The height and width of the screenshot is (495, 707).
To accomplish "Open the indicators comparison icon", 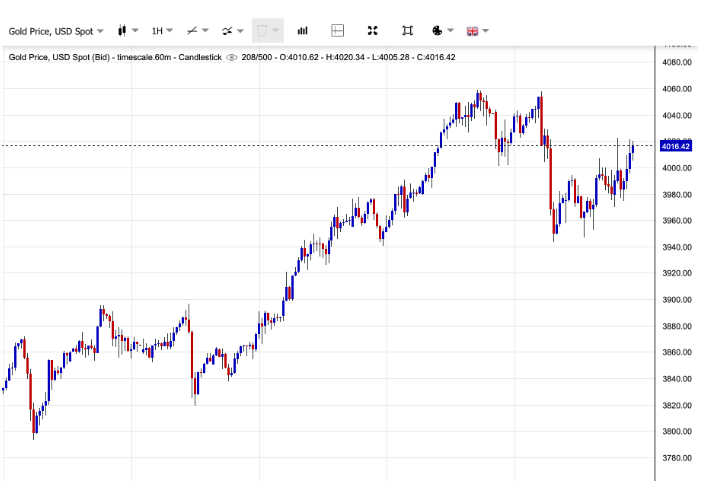I will point(228,31).
